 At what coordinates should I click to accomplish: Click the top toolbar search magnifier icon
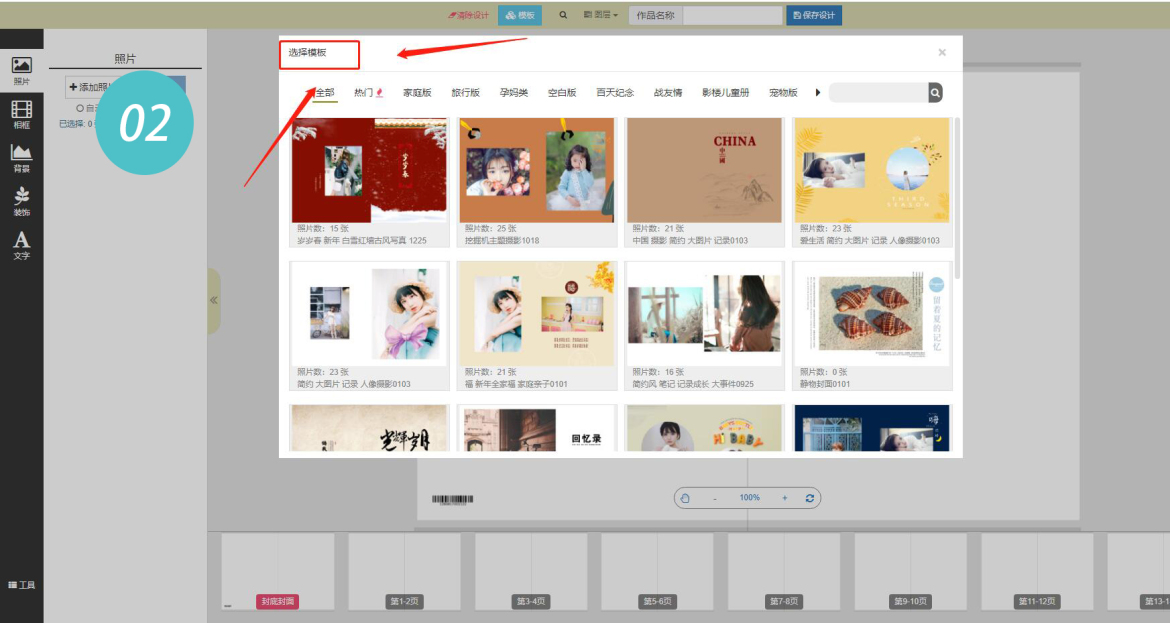point(563,16)
